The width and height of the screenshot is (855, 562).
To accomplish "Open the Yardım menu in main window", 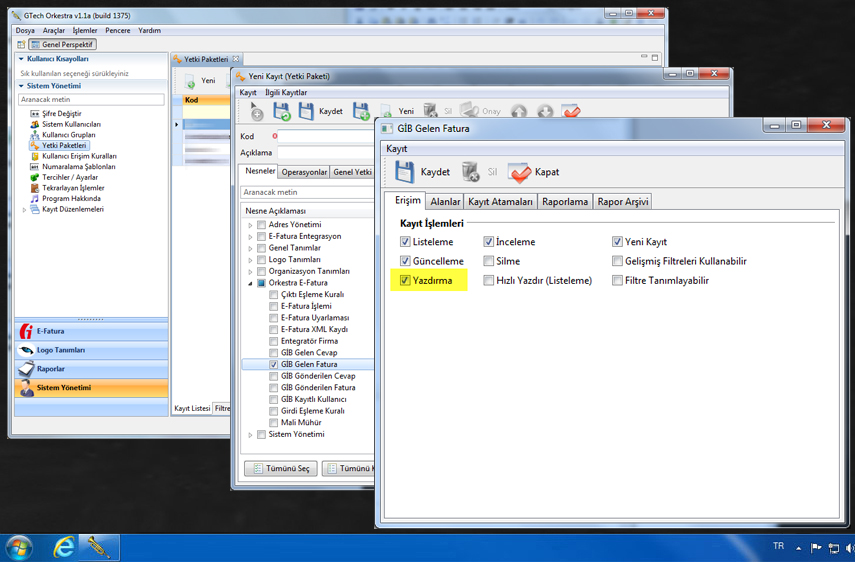I will (x=149, y=31).
